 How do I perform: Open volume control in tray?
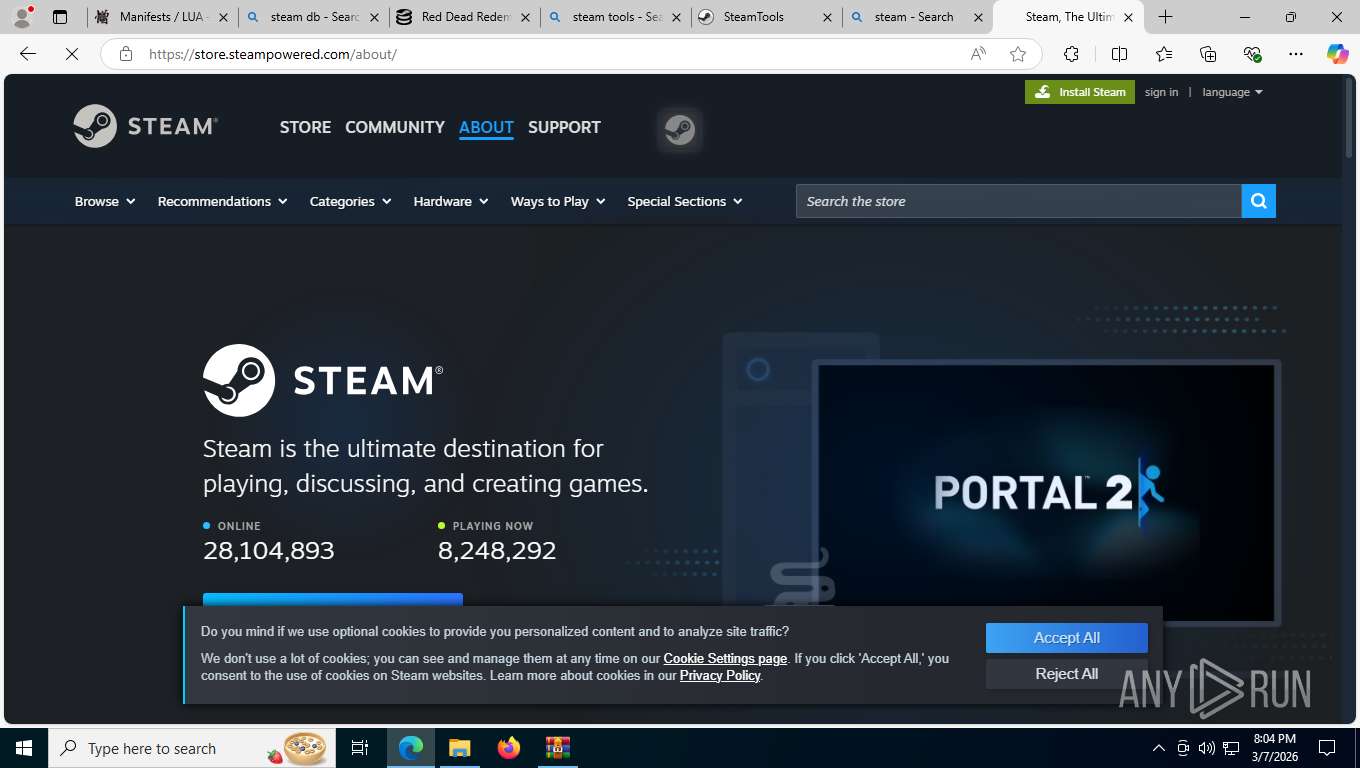click(x=1207, y=748)
